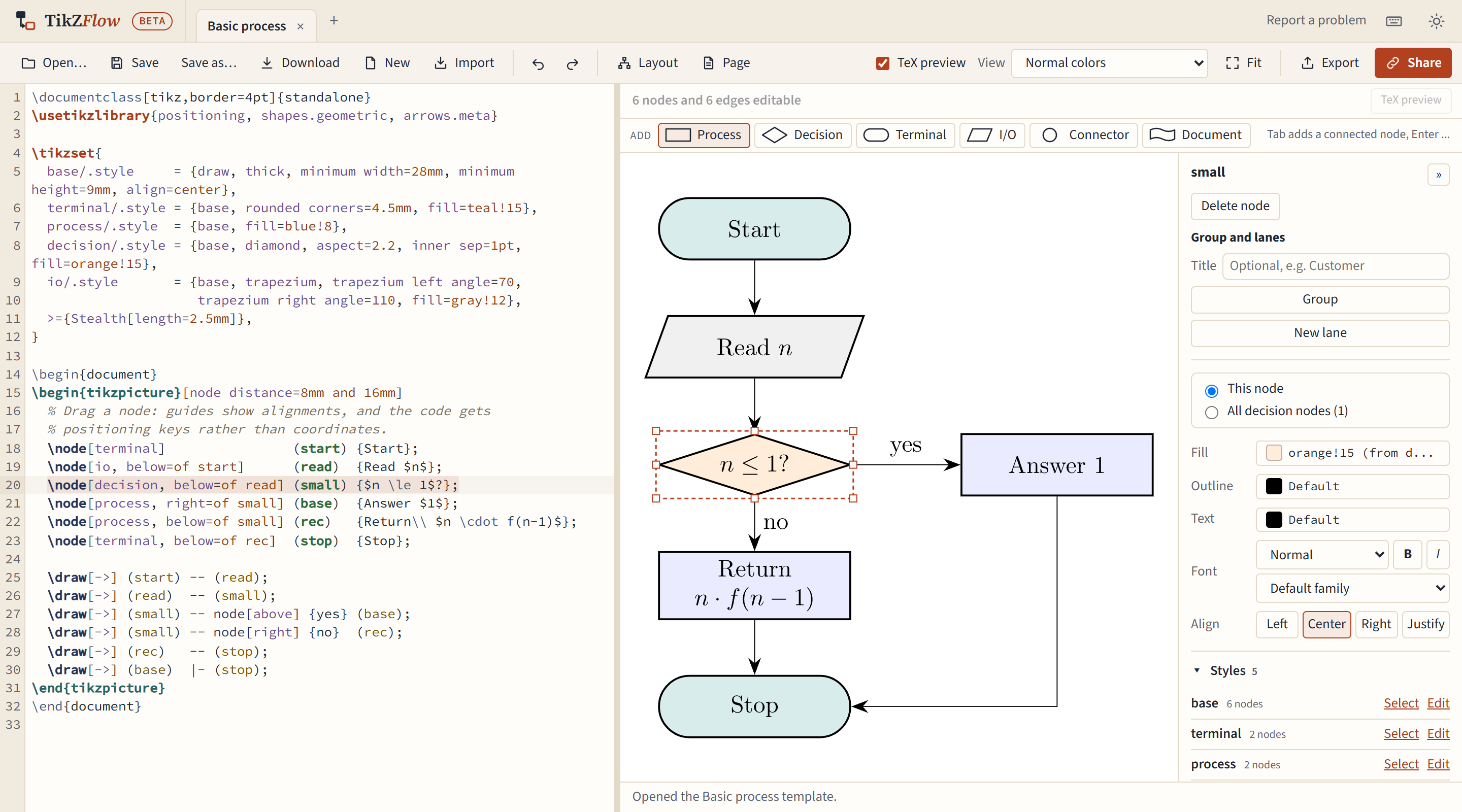Click the redo arrow icon

click(573, 63)
